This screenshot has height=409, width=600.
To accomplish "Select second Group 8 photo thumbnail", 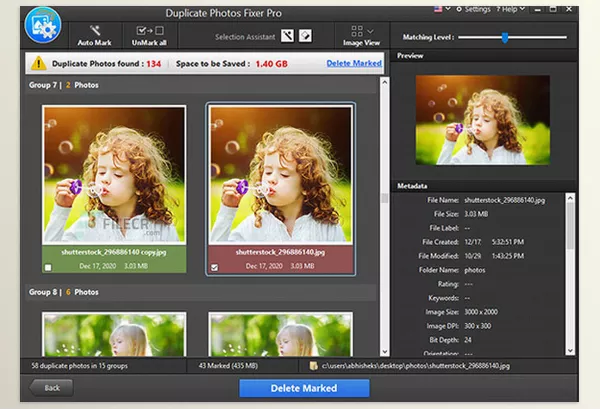I will [x=280, y=334].
